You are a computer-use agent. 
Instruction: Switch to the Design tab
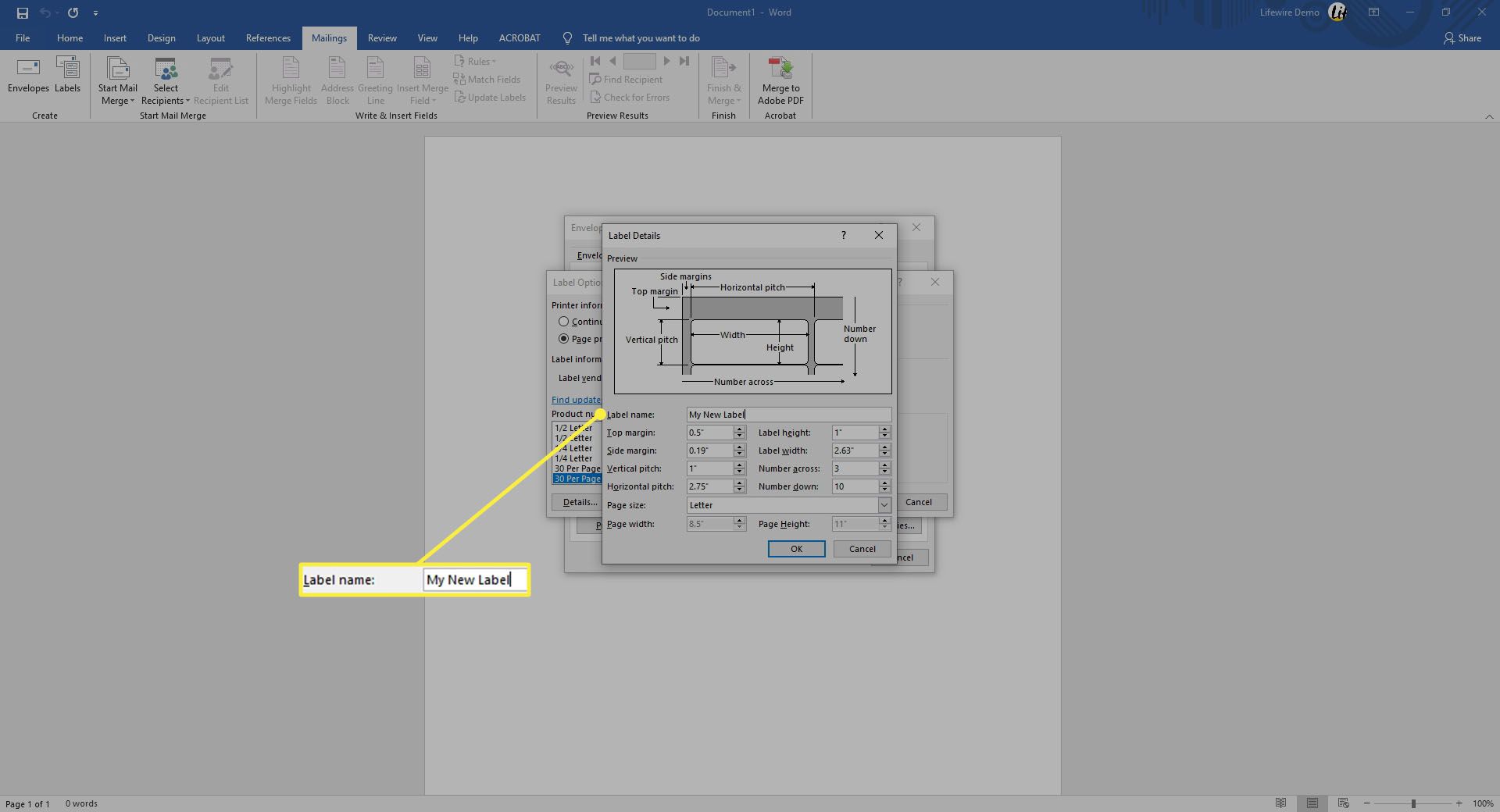click(x=161, y=37)
